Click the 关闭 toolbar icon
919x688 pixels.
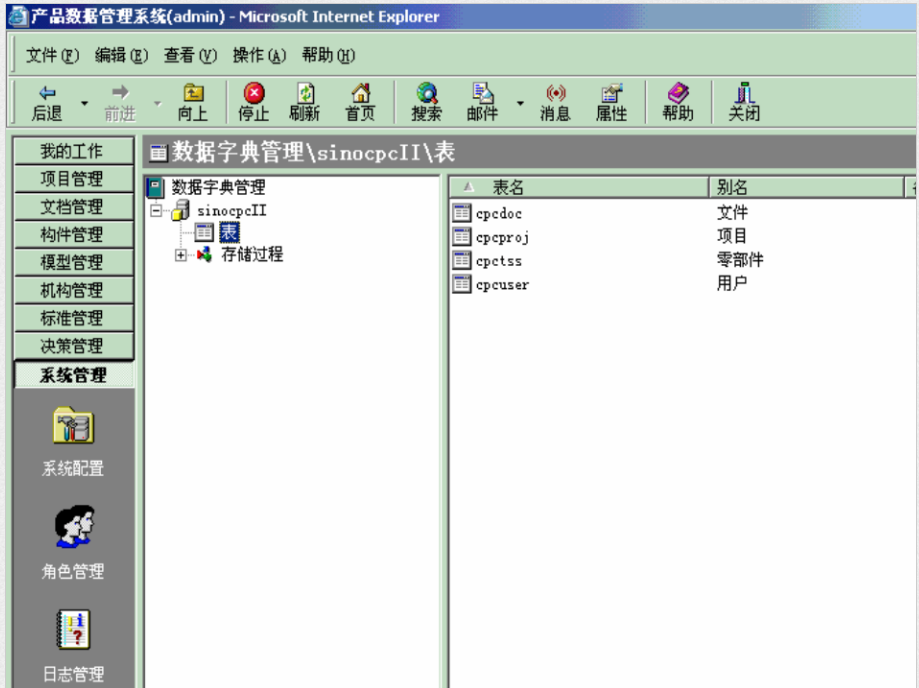[744, 93]
